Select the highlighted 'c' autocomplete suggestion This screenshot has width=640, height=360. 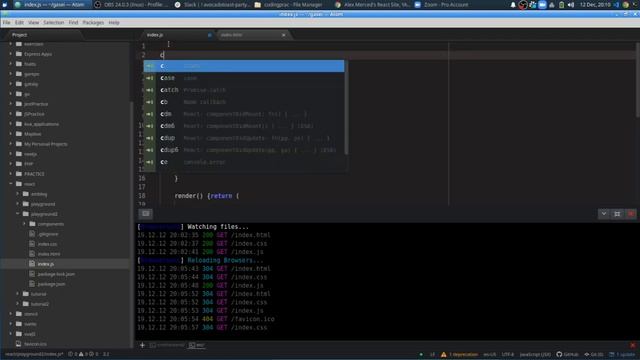point(244,66)
